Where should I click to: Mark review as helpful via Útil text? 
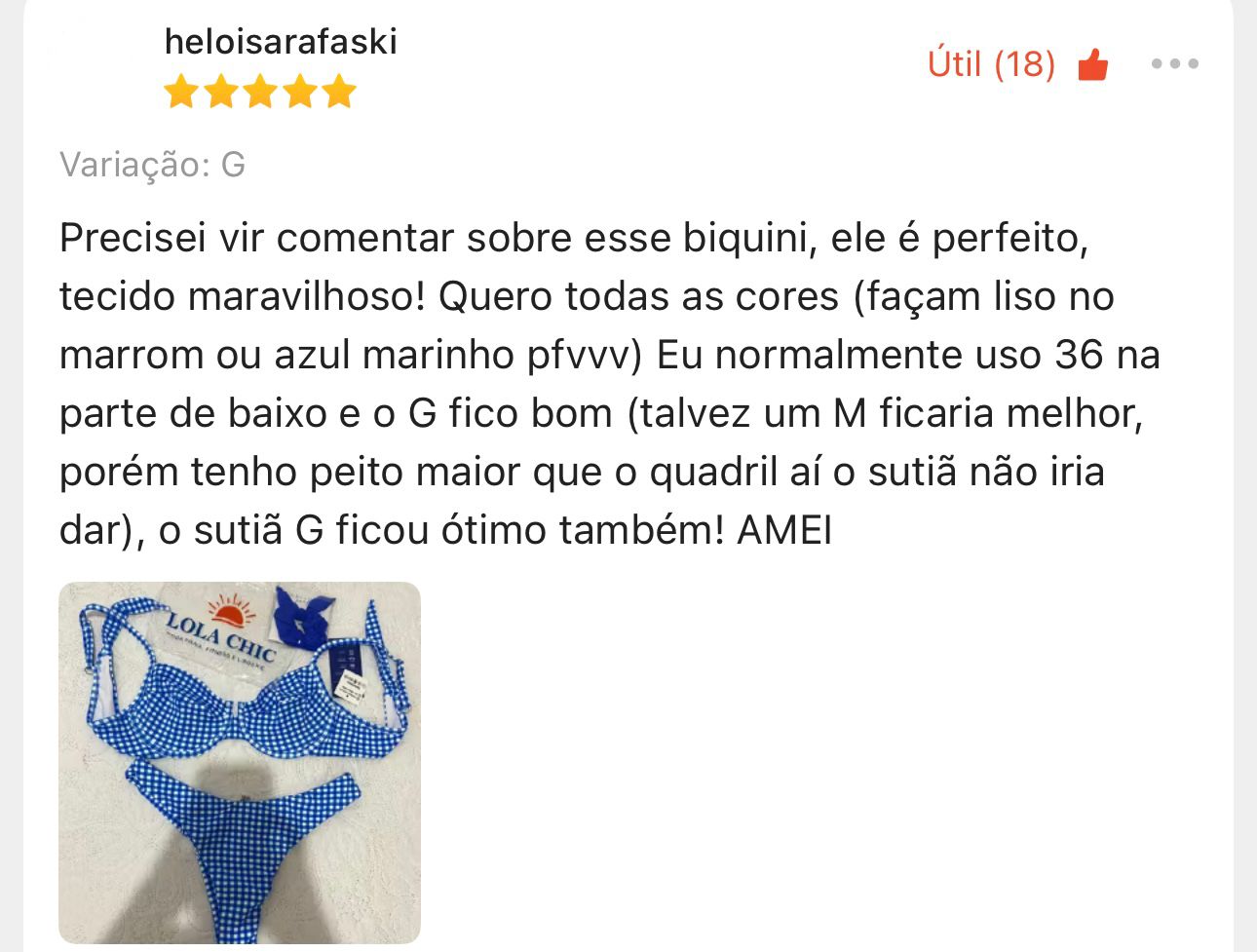point(954,64)
